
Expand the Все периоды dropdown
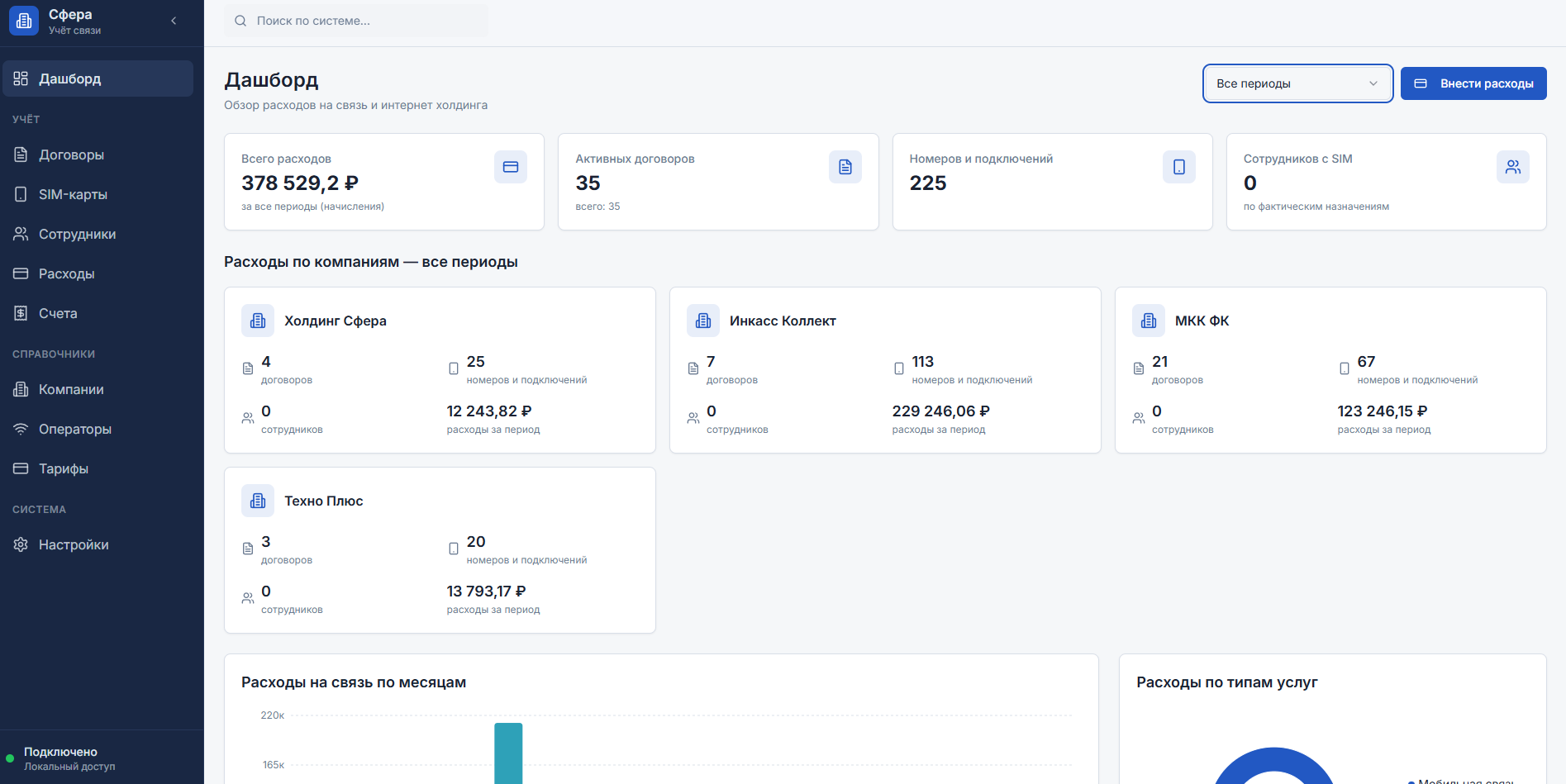1297,83
